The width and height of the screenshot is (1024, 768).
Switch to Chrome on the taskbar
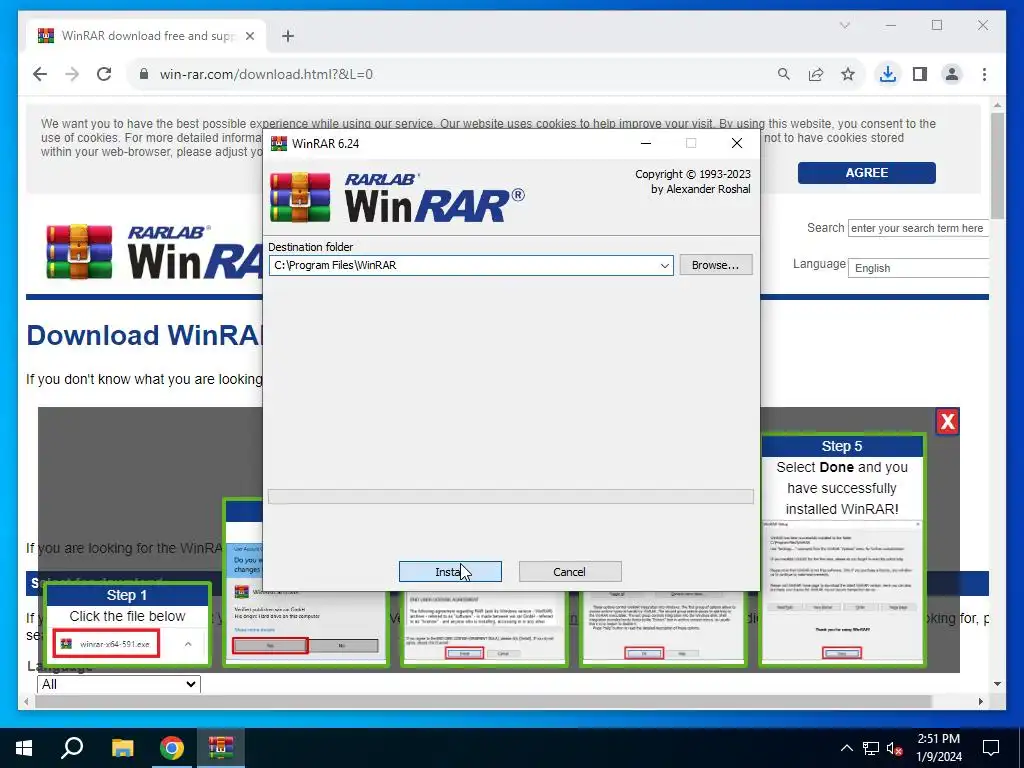tap(172, 748)
